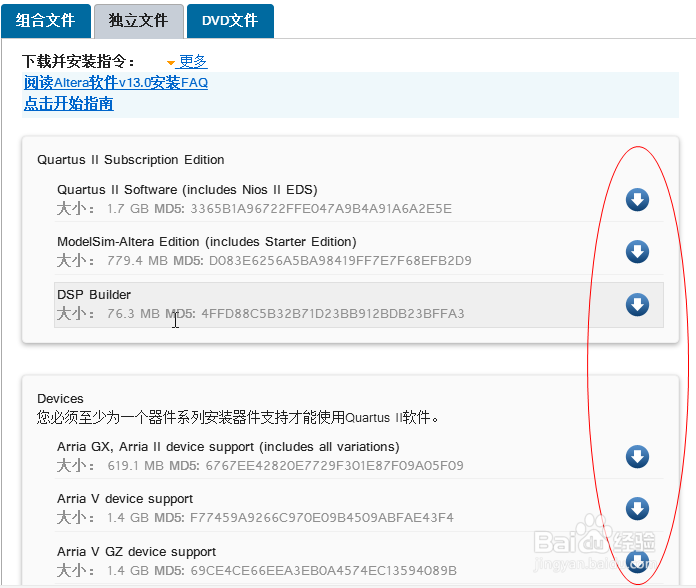Select the 独立文件 tab
Image resolution: width=696 pixels, height=588 pixels.
click(138, 21)
